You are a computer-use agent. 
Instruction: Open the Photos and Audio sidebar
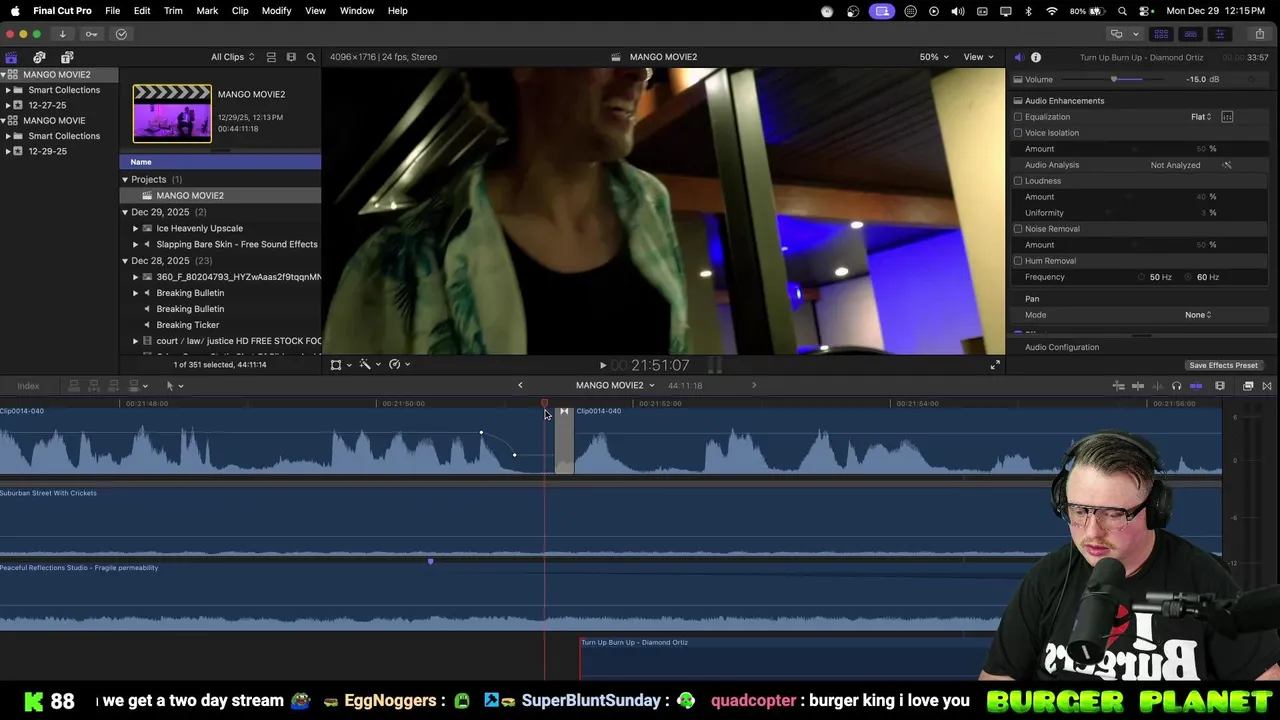(x=39, y=57)
